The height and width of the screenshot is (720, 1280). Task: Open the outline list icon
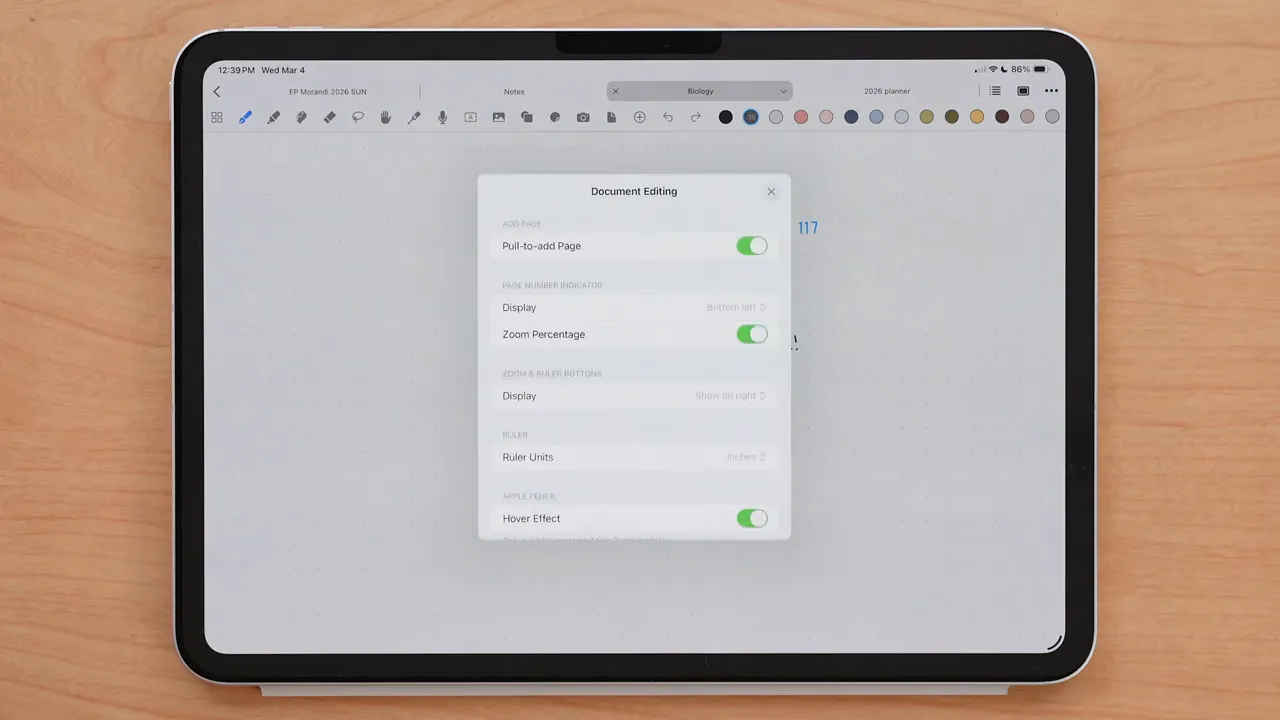[x=995, y=91]
